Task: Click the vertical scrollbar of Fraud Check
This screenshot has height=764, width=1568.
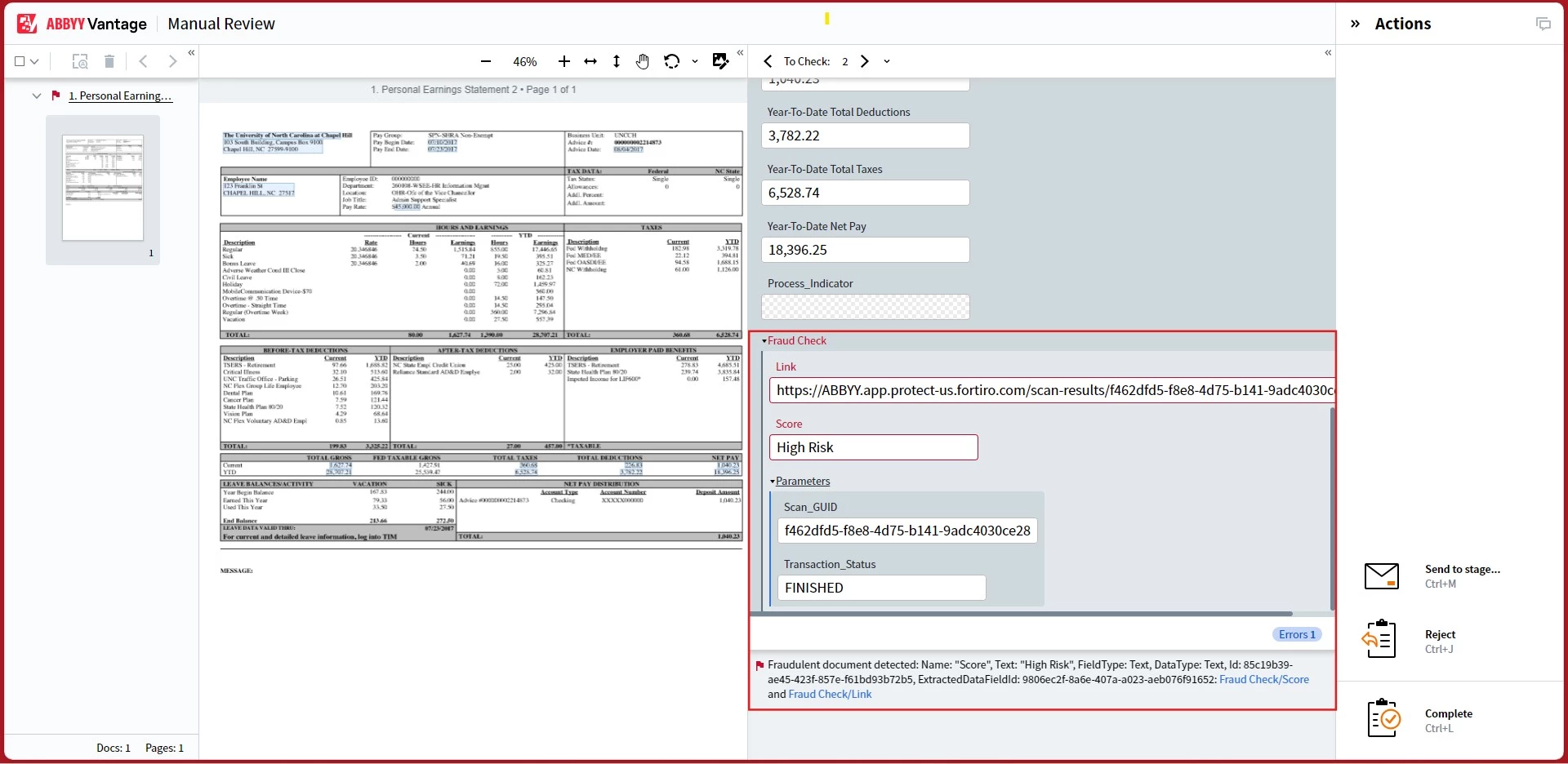Action: (x=1333, y=509)
